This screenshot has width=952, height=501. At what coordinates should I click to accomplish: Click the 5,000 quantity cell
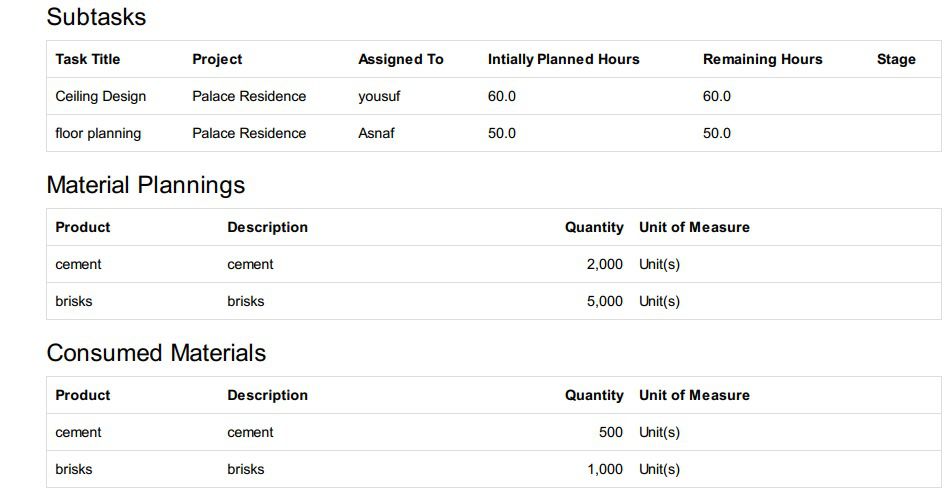tap(604, 301)
